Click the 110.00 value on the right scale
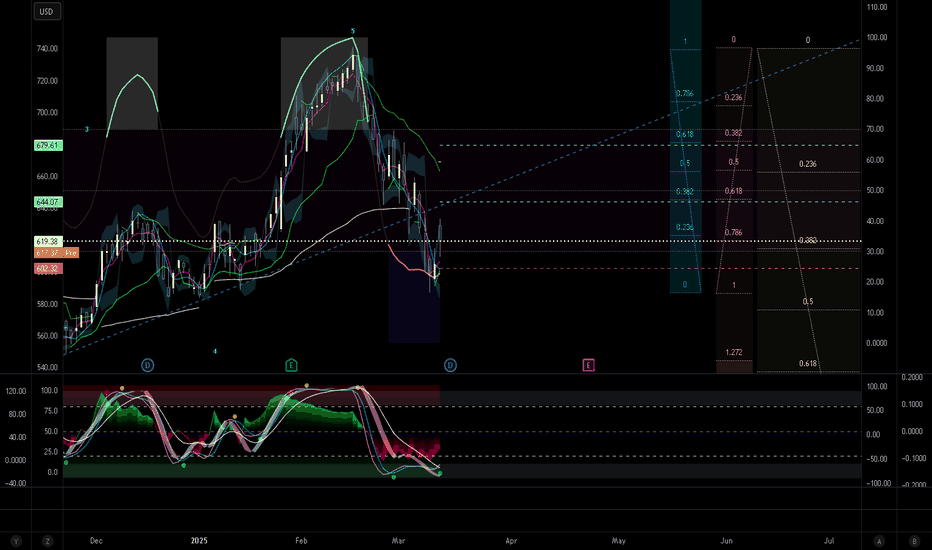Image resolution: width=932 pixels, height=550 pixels. [877, 7]
